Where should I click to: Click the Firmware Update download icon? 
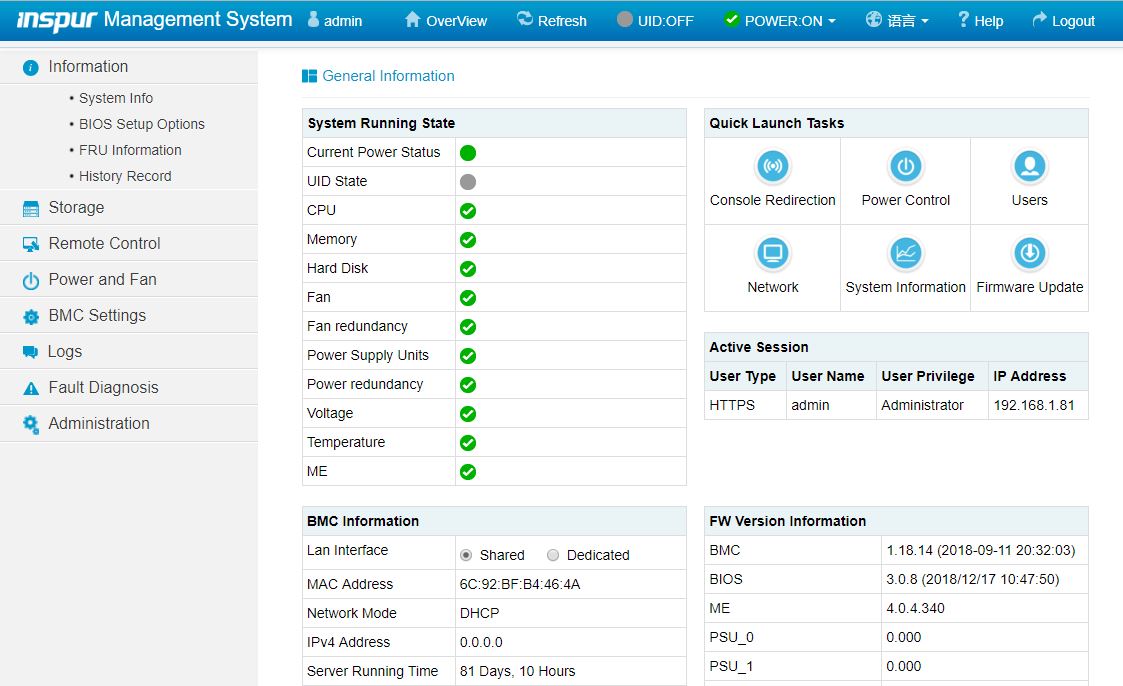(1029, 253)
